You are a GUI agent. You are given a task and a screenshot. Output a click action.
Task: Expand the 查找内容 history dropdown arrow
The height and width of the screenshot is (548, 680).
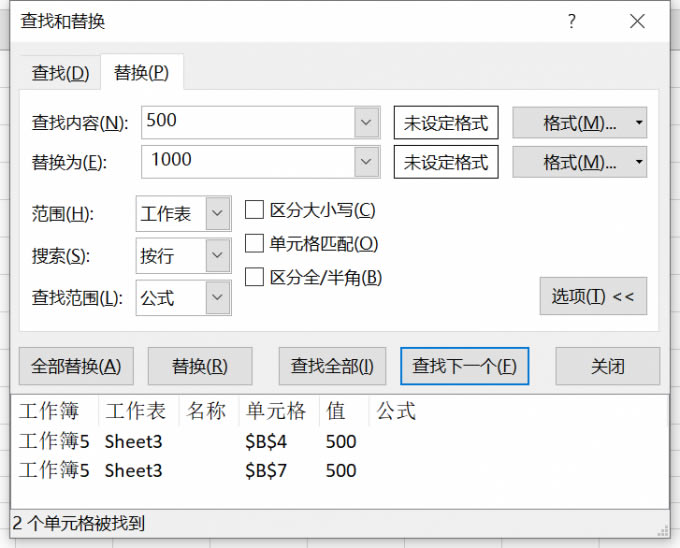coord(366,123)
